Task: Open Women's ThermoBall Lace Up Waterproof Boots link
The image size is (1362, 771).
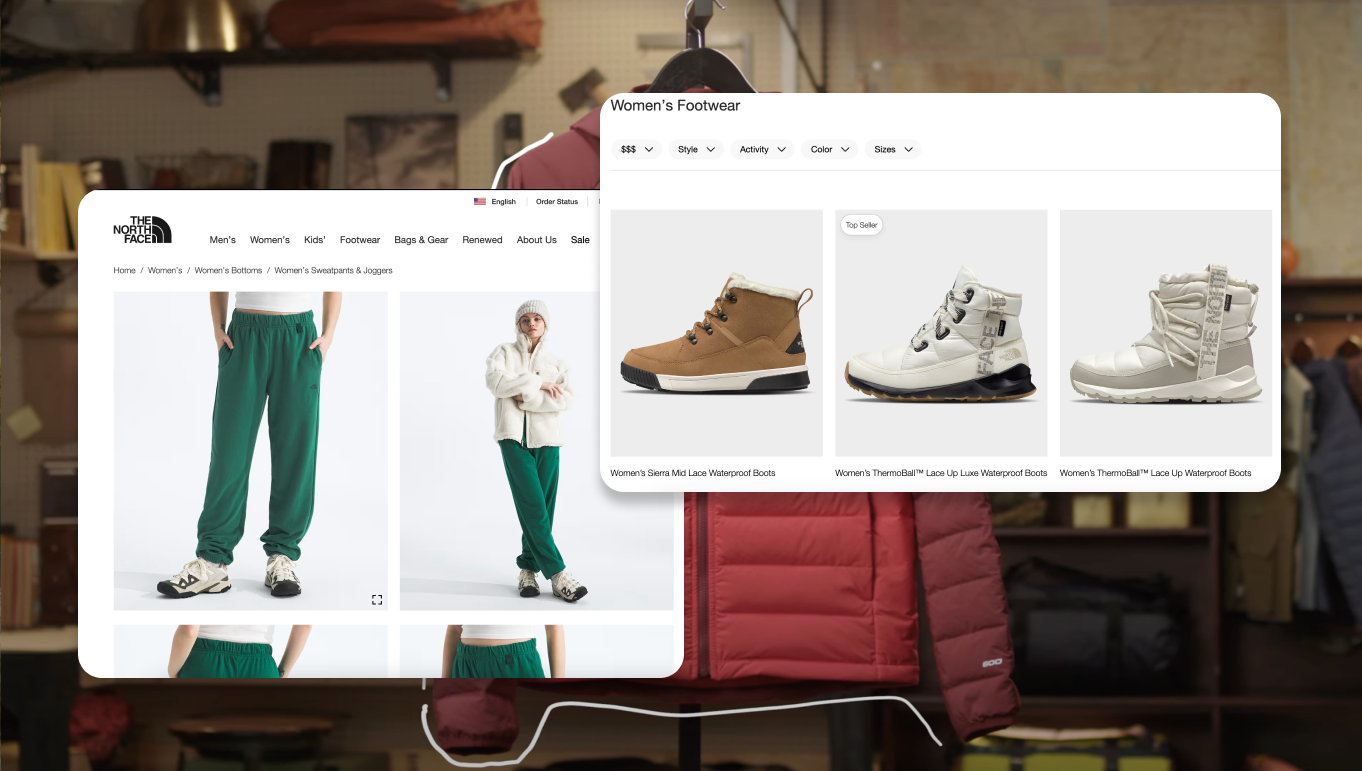Action: [1155, 473]
